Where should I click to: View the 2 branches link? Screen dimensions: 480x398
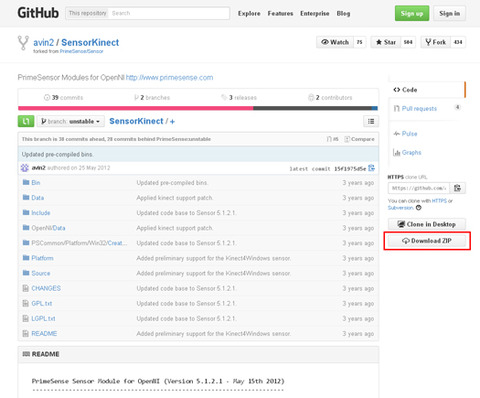[x=152, y=98]
